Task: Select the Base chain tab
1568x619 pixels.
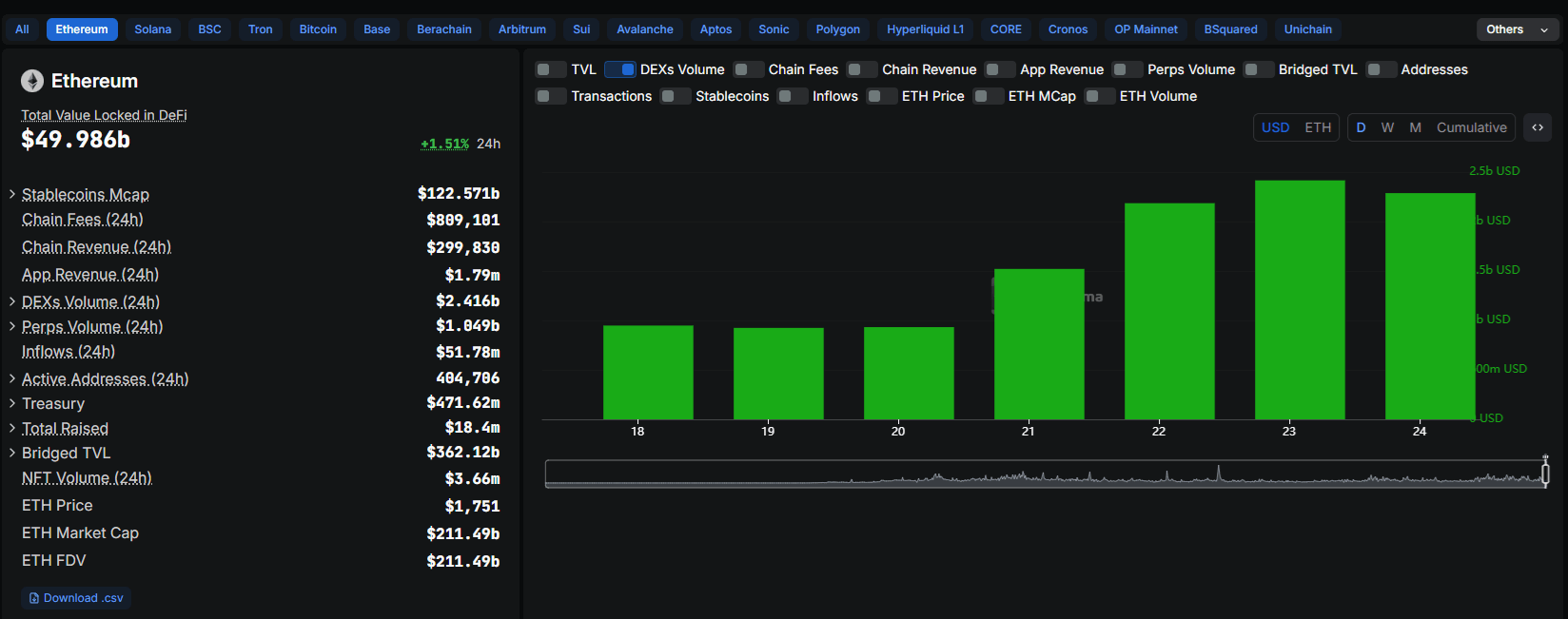Action: coord(377,29)
